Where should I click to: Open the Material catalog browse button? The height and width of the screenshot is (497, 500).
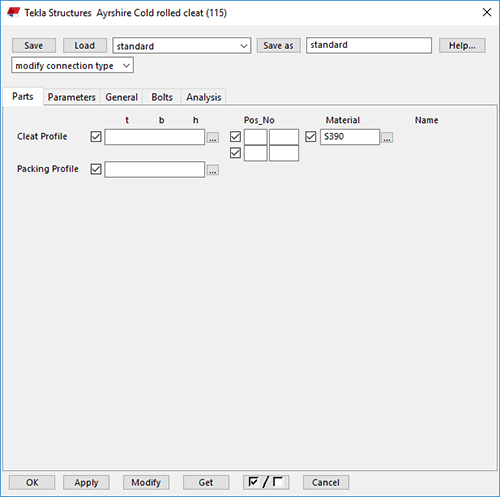[x=387, y=137]
